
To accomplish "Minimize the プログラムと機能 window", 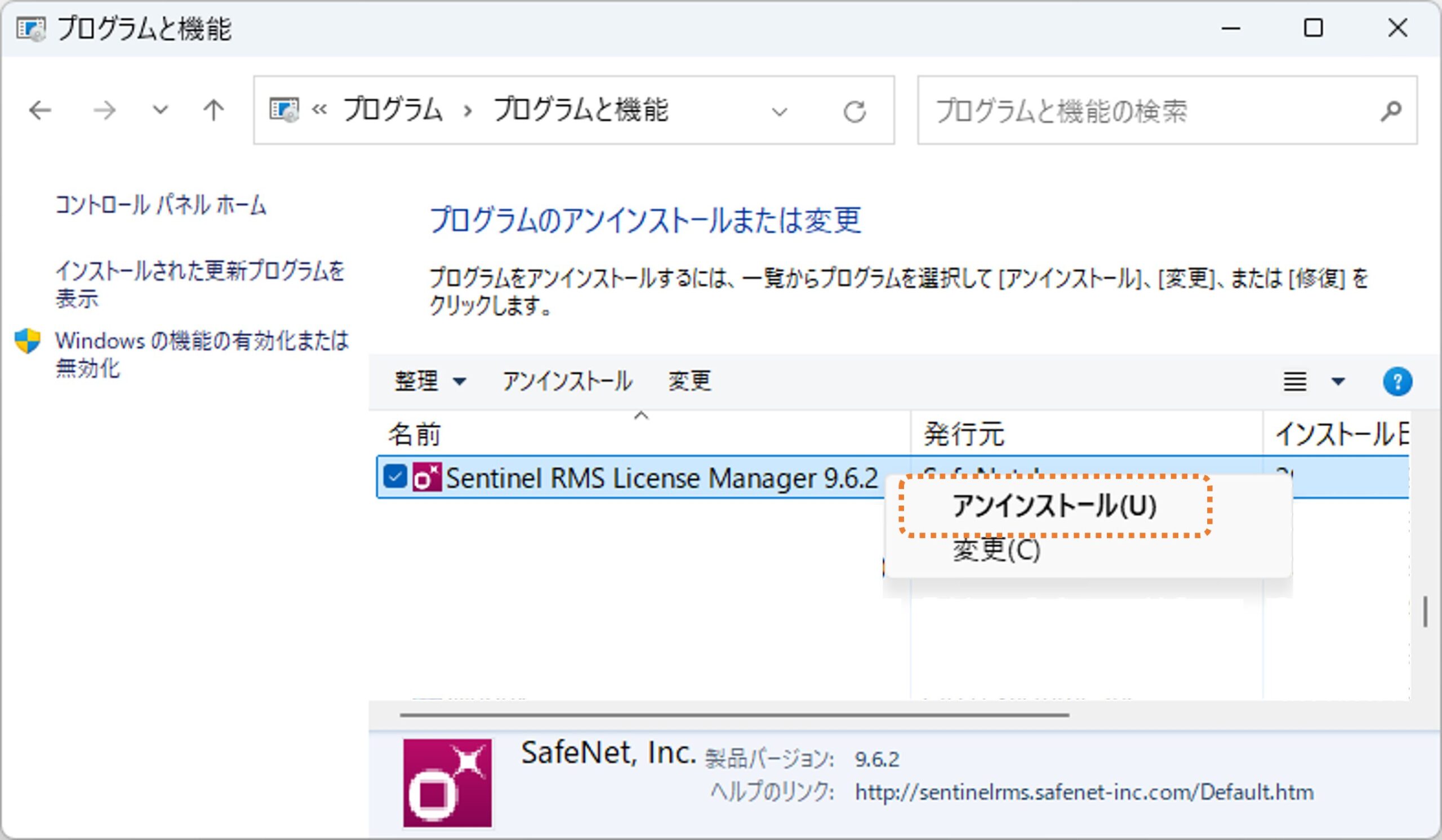I will tap(1231, 28).
